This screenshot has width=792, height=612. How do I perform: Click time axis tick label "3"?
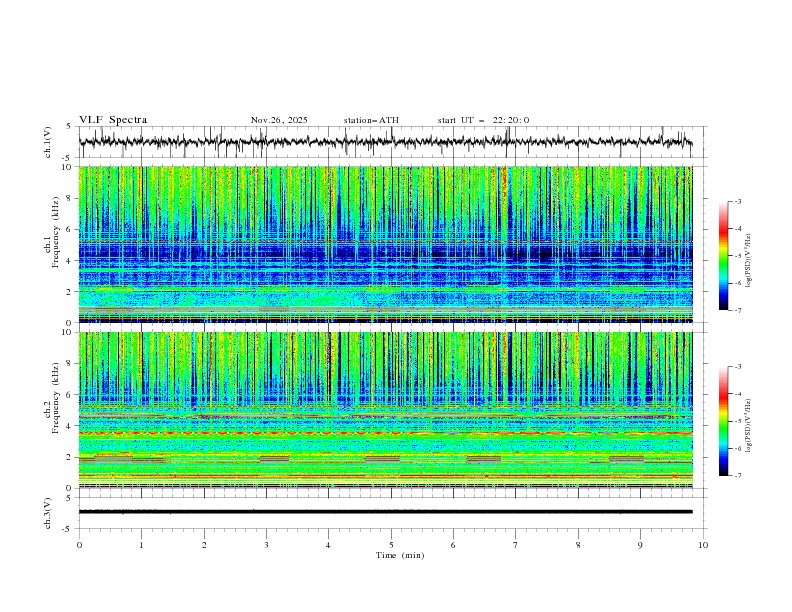[266, 545]
